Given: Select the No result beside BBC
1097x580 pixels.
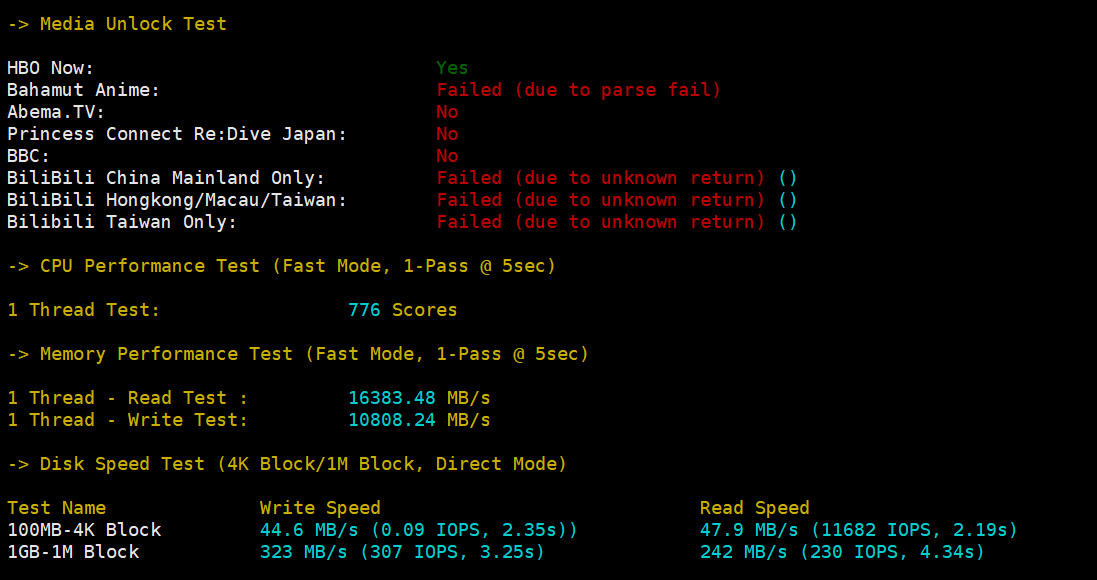Looking at the screenshot, I should [x=447, y=156].
